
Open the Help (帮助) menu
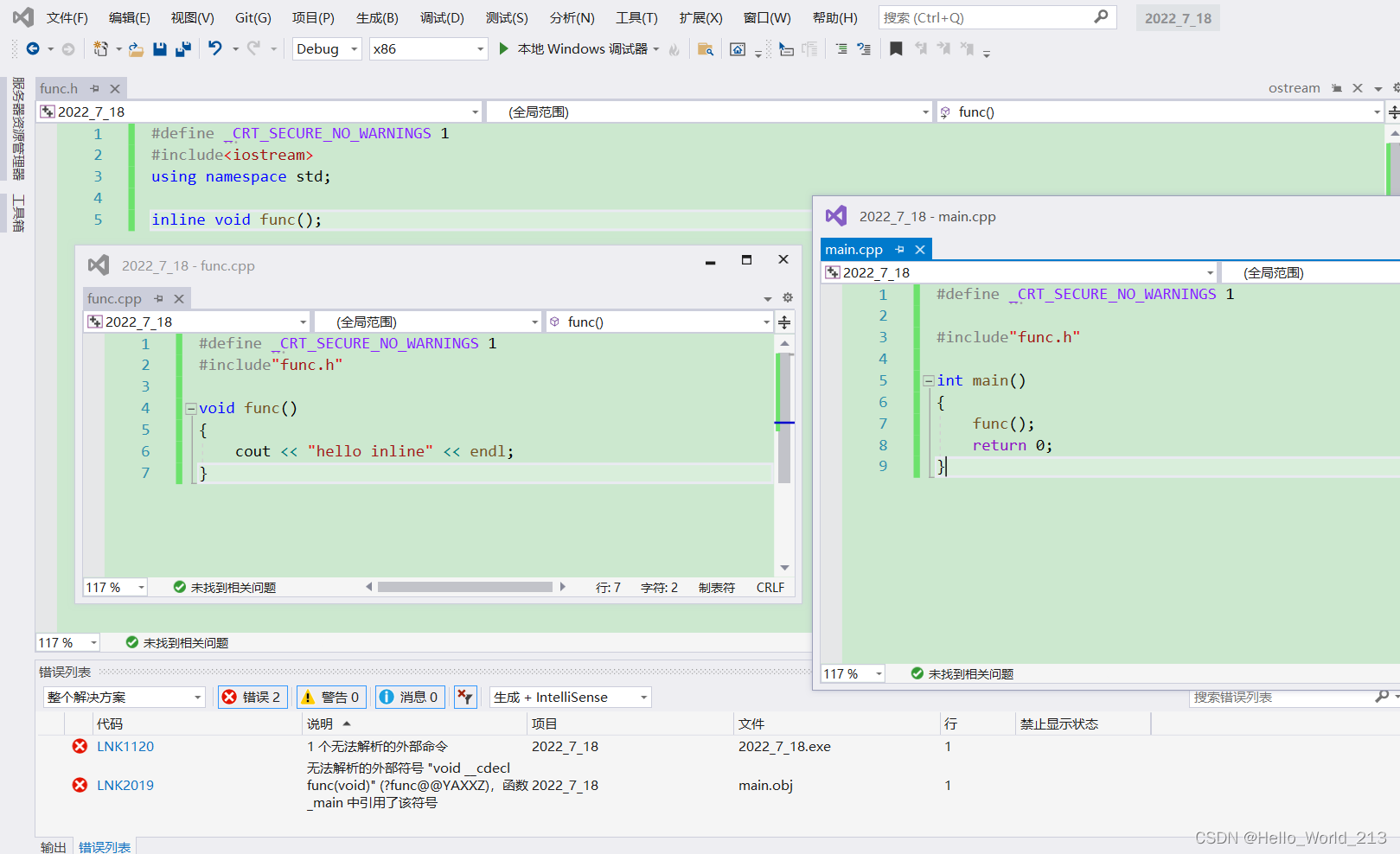pyautogui.click(x=835, y=17)
